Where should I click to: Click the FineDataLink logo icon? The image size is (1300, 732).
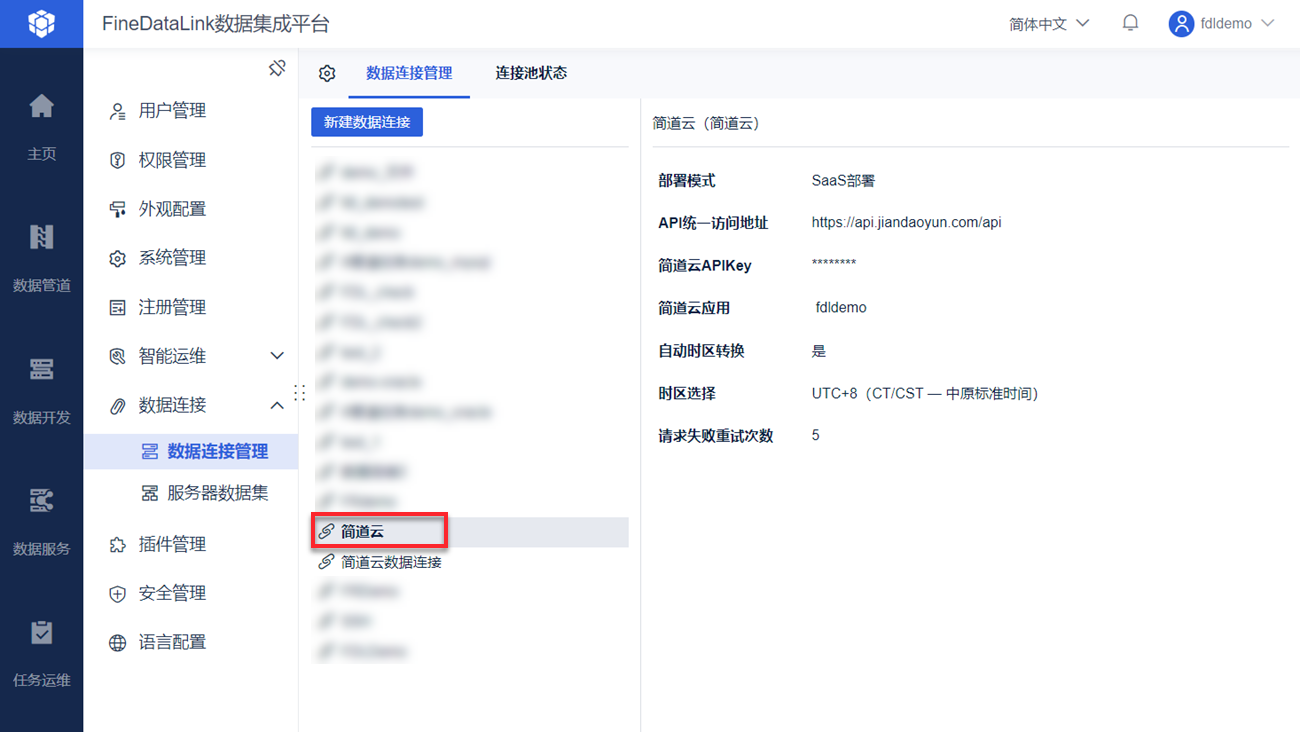41,23
